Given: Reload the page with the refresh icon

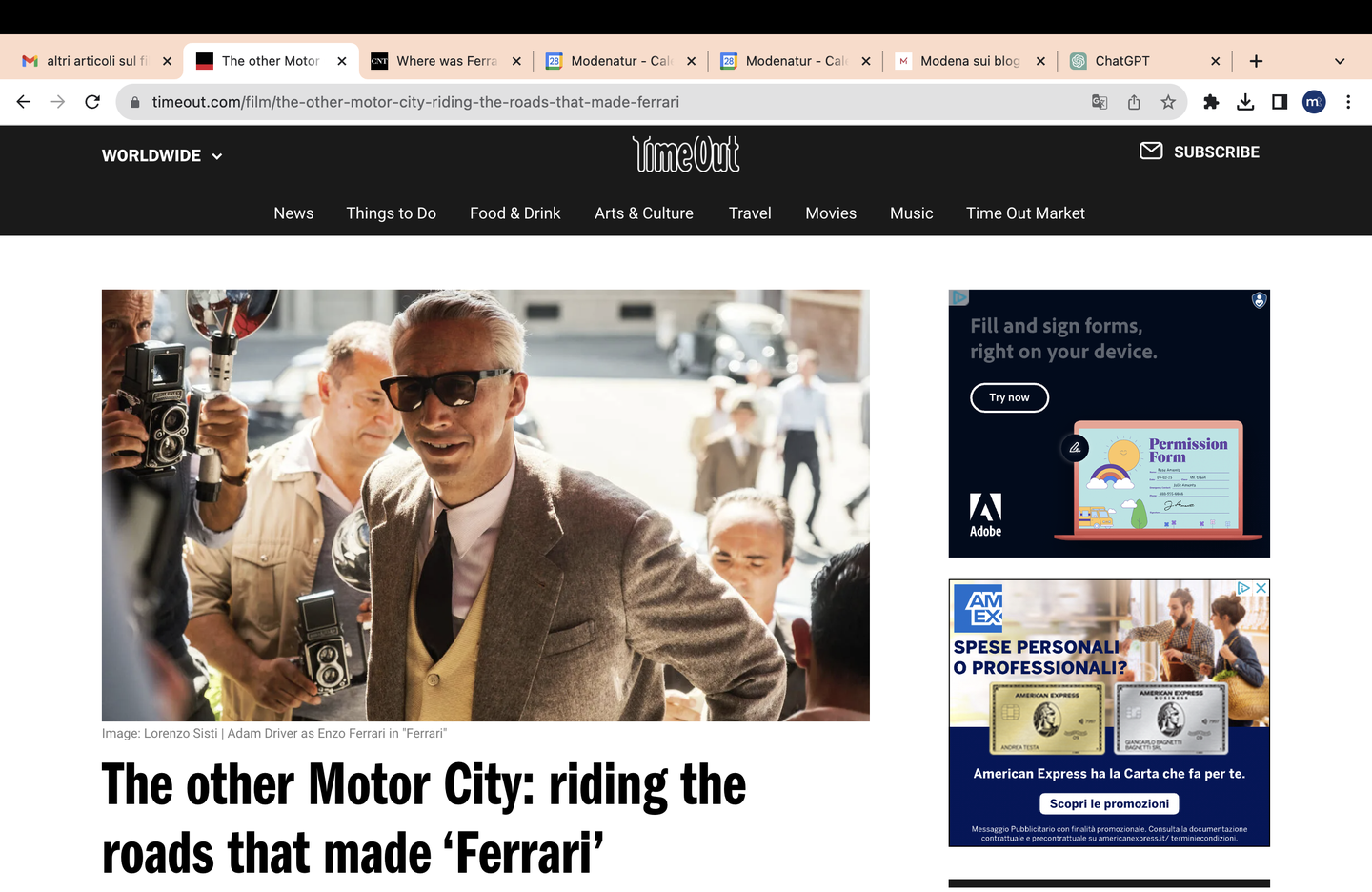Looking at the screenshot, I should [x=92, y=102].
